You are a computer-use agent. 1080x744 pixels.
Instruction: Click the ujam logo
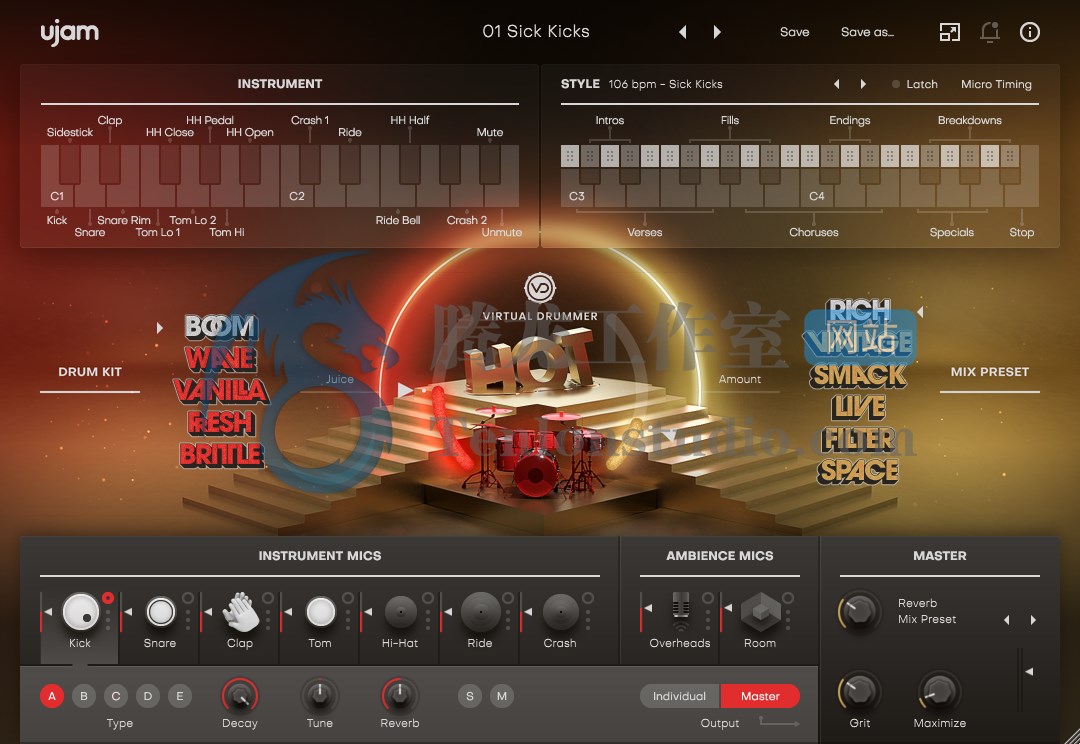click(70, 32)
